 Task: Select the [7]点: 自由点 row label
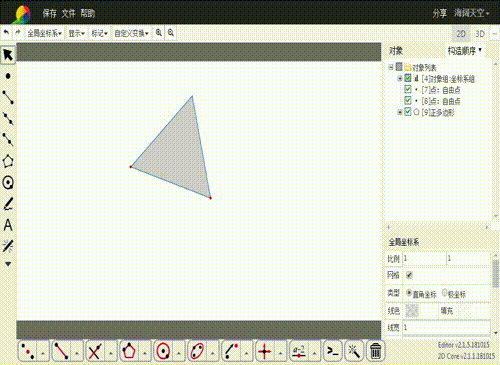441,90
